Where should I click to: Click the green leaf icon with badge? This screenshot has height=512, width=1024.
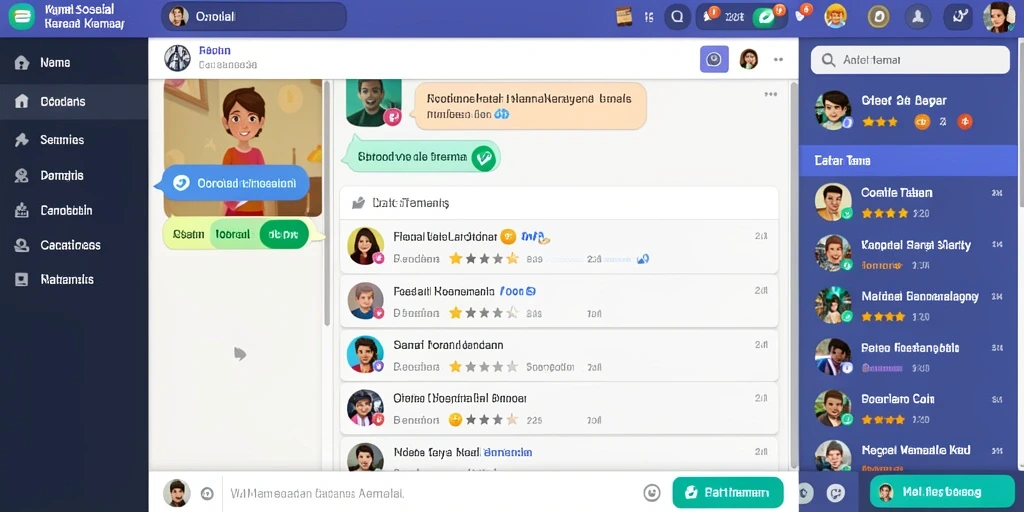tap(765, 17)
